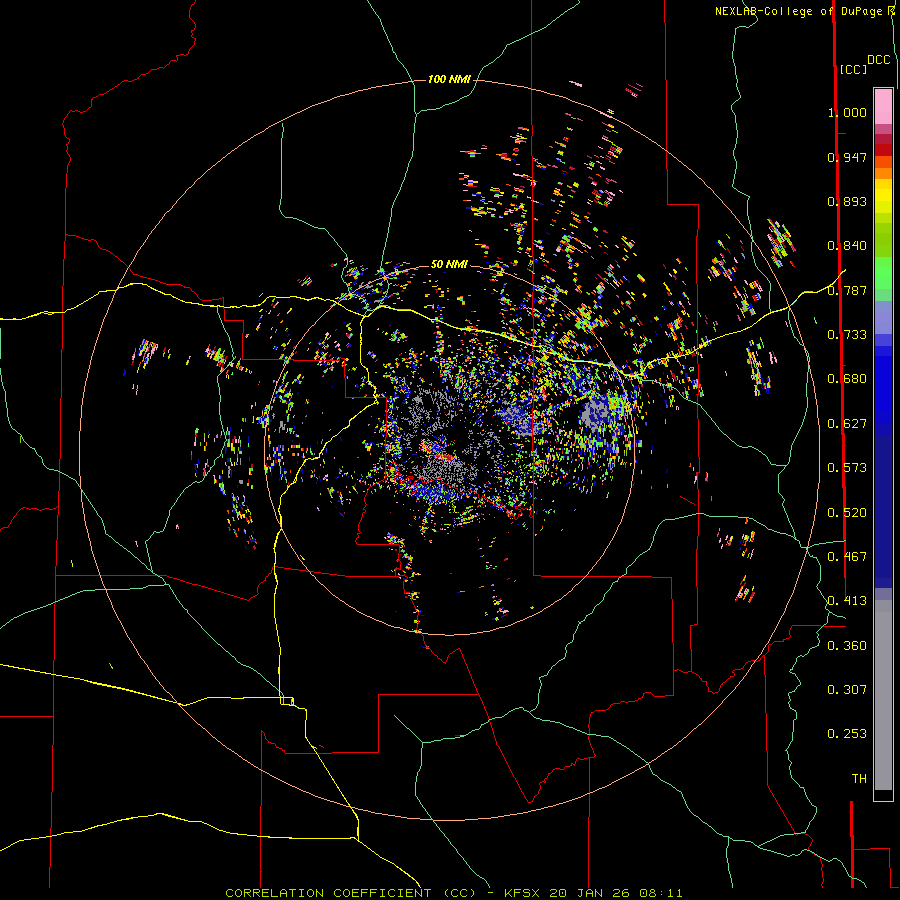This screenshot has height=900, width=900.
Task: Click the 0.253 legend value
Action: point(847,734)
